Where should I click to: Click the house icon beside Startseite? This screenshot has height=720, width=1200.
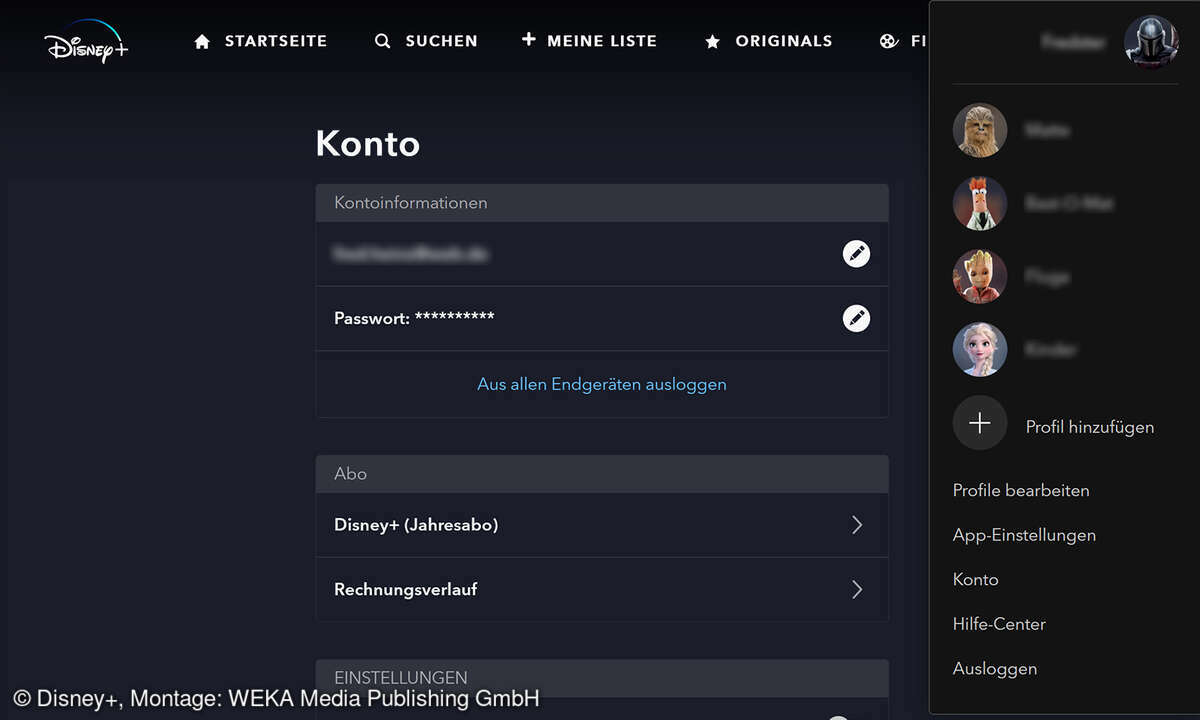(203, 41)
